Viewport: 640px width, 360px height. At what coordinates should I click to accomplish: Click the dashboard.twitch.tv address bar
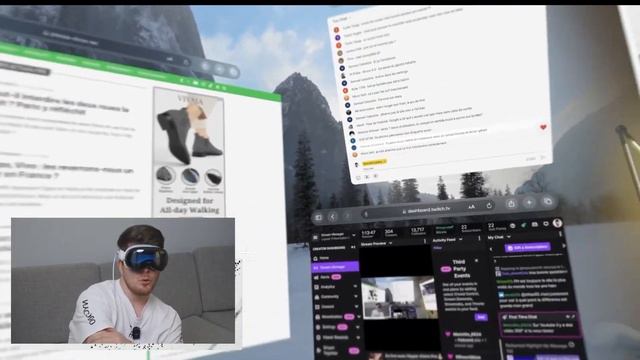click(427, 209)
